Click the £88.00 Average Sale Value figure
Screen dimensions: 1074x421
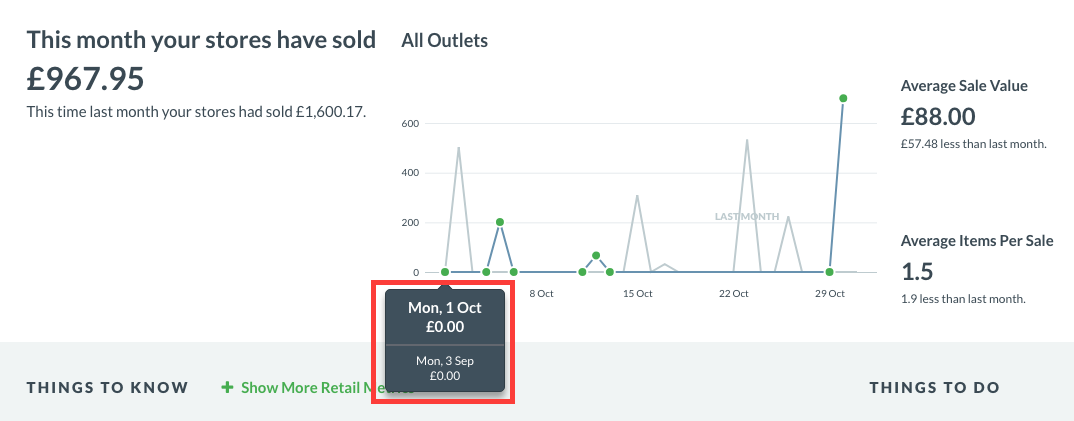[938, 117]
